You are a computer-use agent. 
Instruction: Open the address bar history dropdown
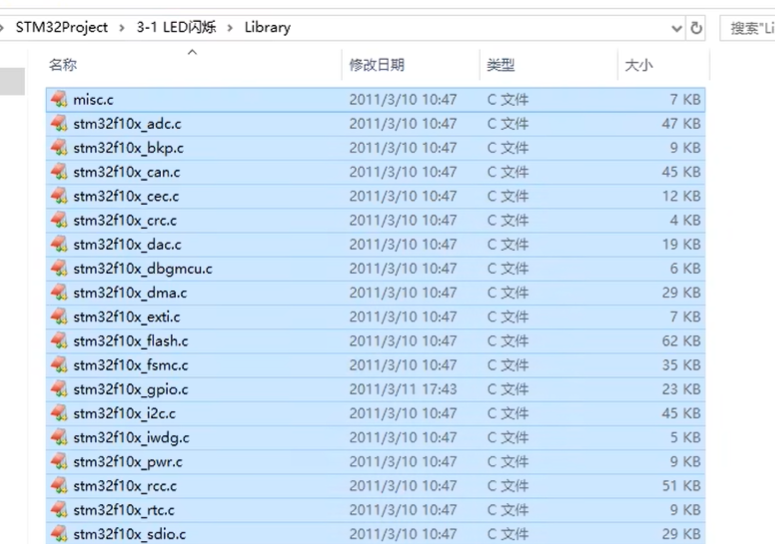click(x=677, y=29)
